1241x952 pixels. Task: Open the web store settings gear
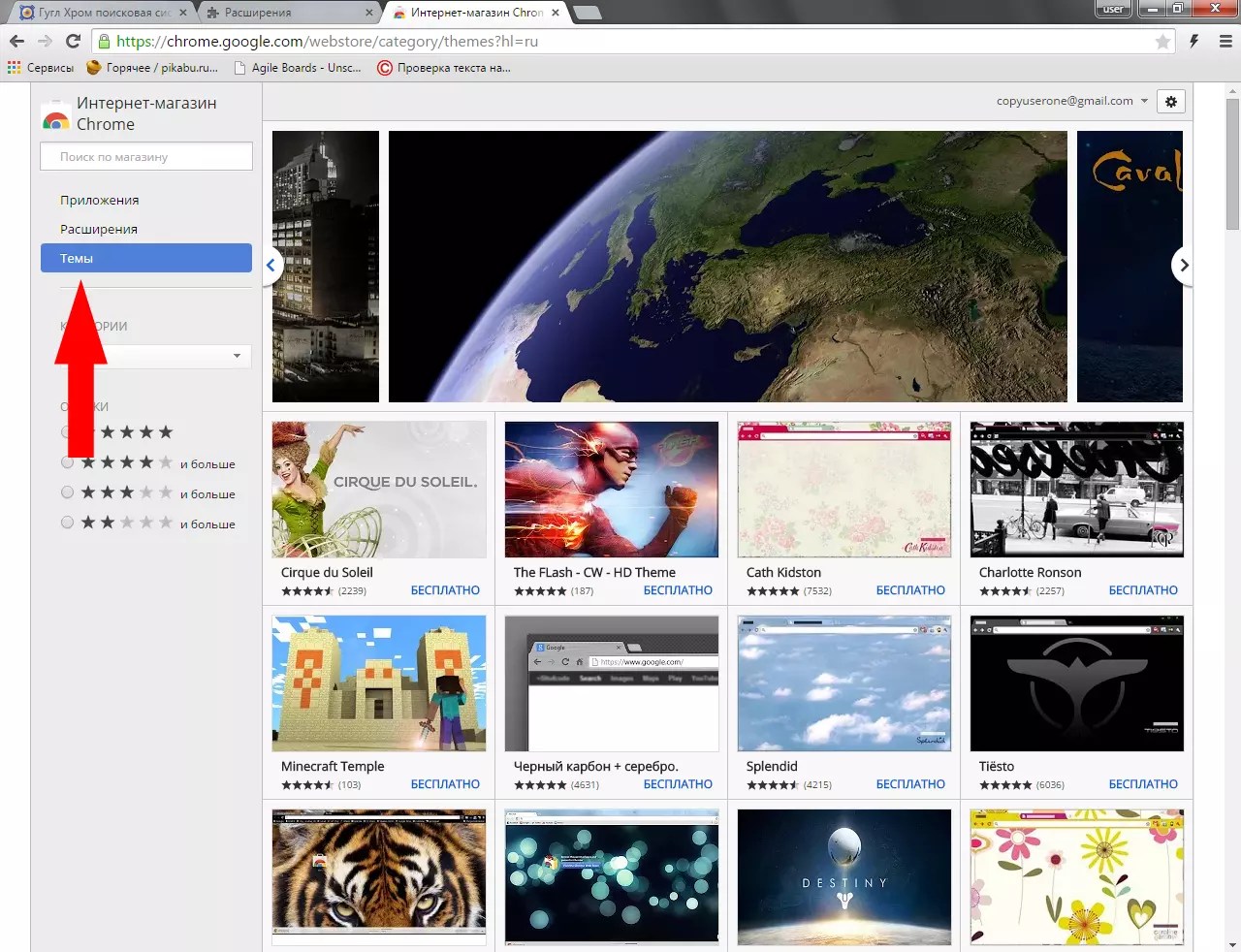pos(1171,101)
